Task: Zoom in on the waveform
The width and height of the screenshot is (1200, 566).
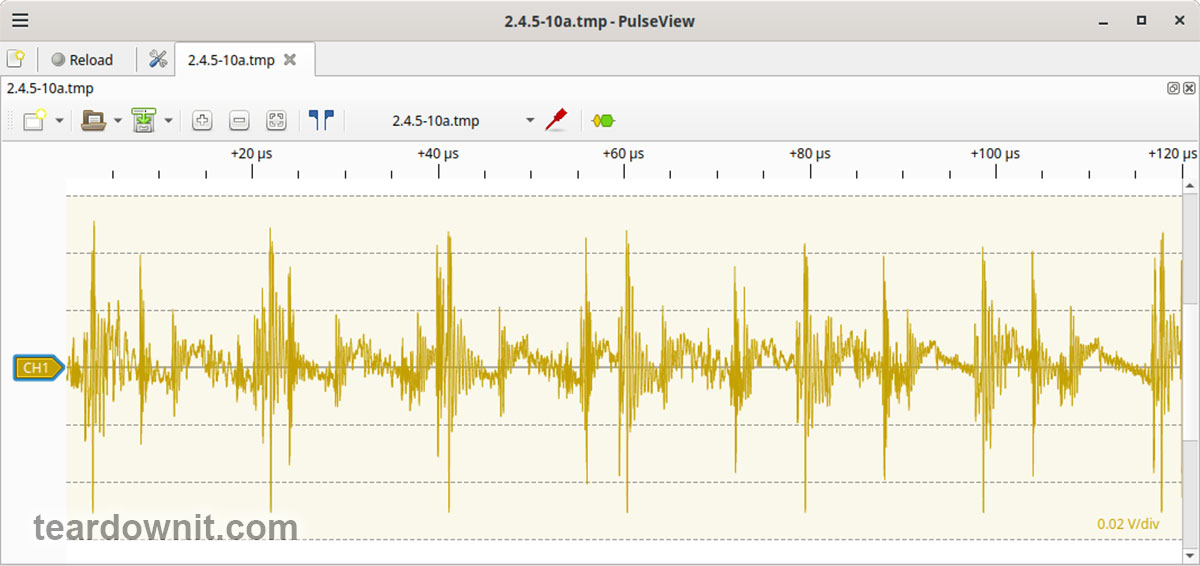Action: click(x=202, y=120)
